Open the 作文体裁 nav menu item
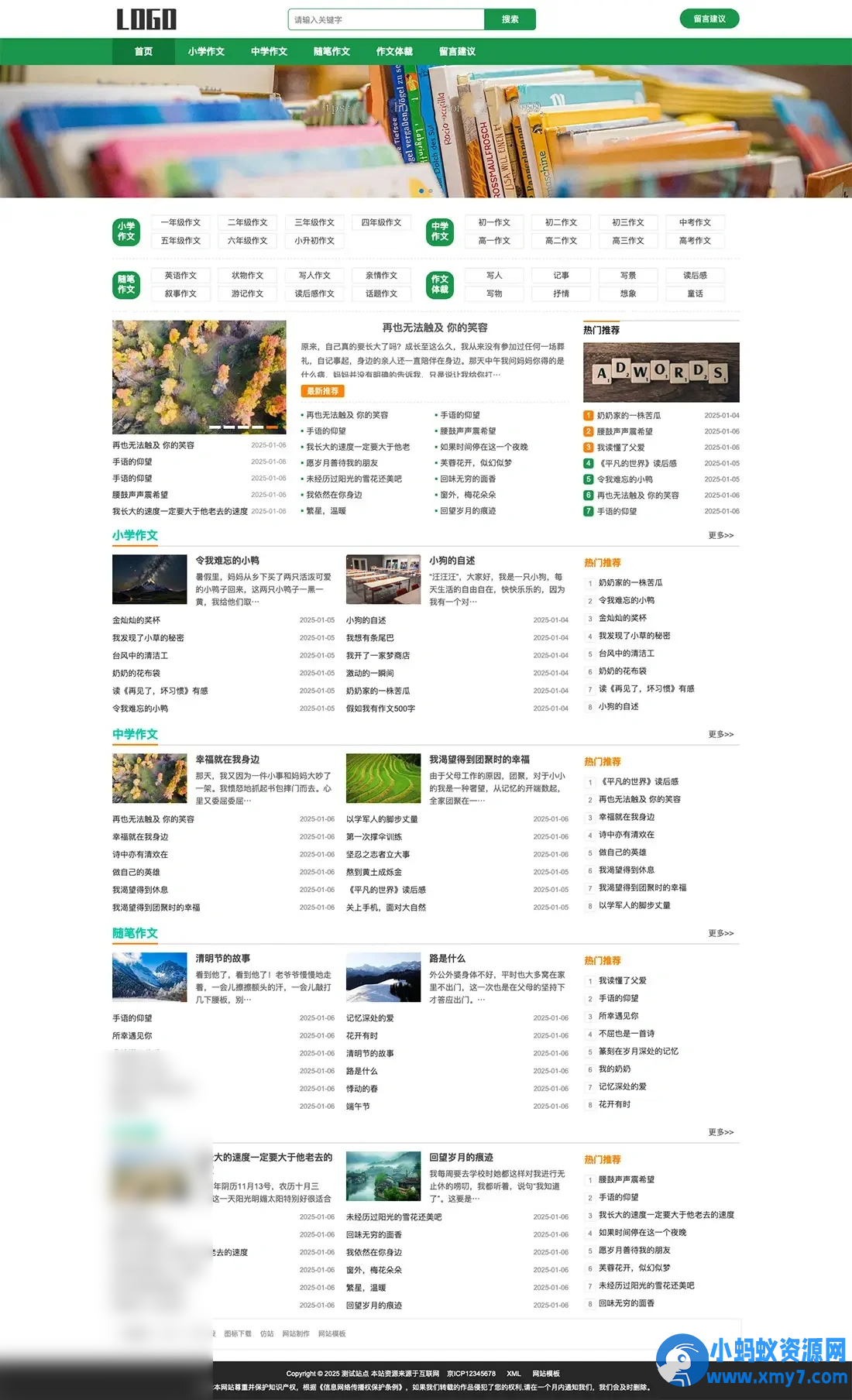The image size is (852, 1400). coord(394,52)
